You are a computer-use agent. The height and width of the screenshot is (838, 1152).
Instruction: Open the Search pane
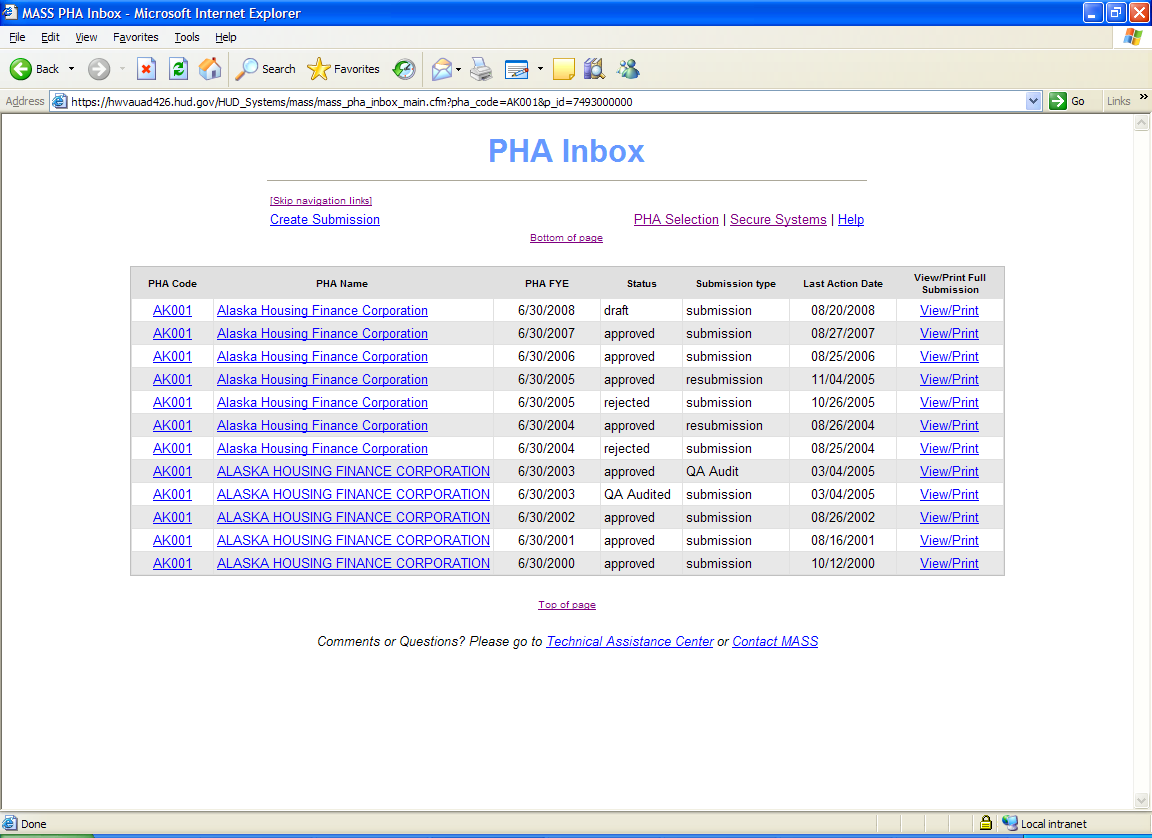click(265, 69)
